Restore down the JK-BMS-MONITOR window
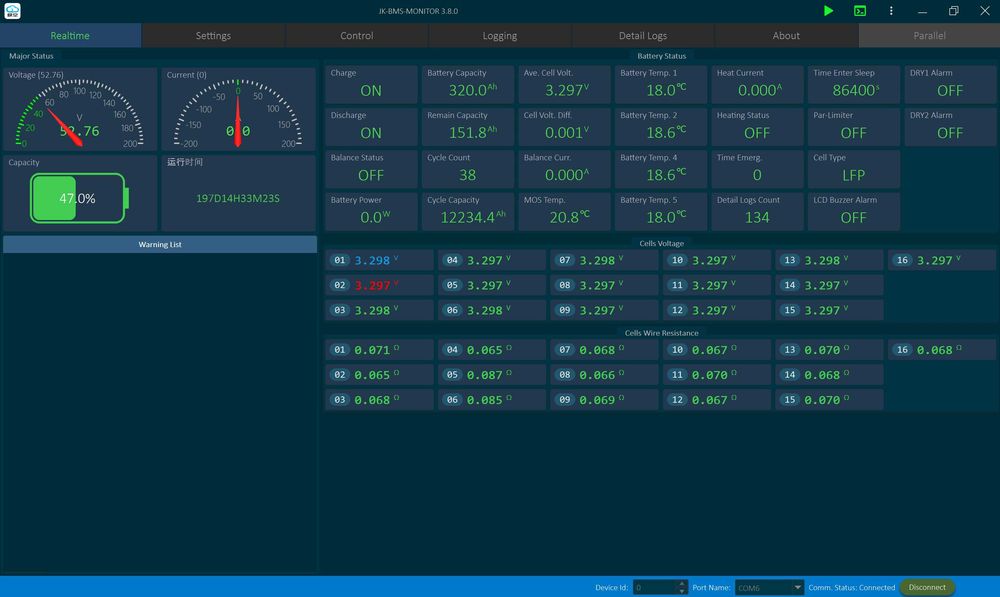The height and width of the screenshot is (597, 1000). [x=953, y=11]
